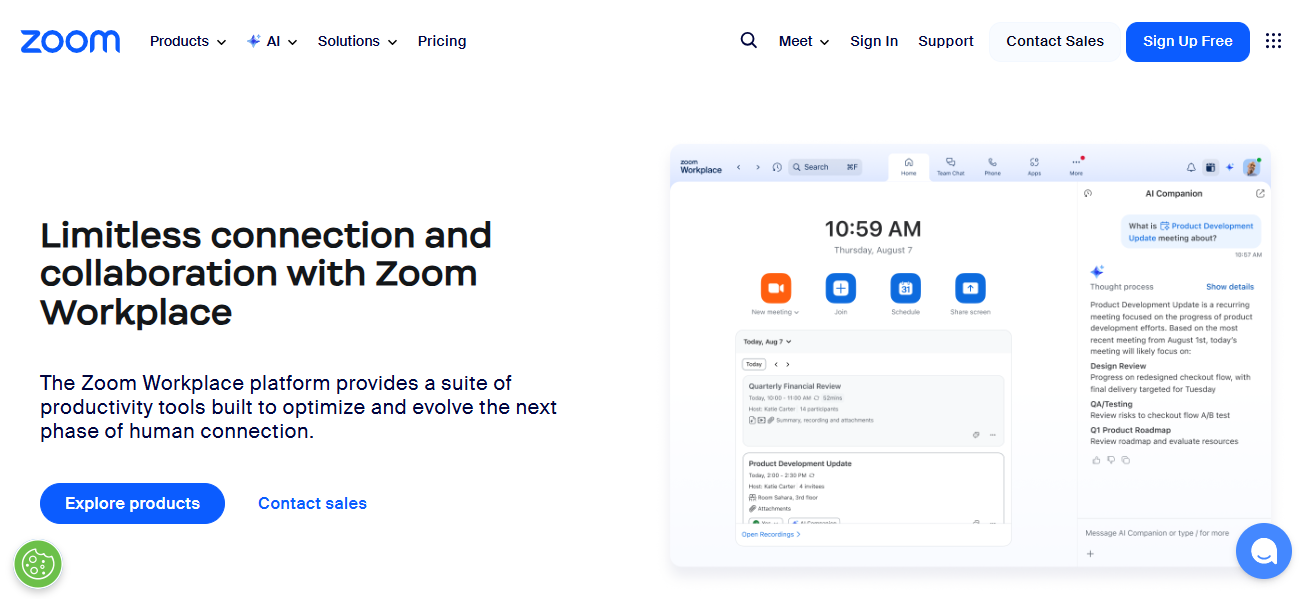The image size is (1312, 599).
Task: Expand the Today, Aug 7 date dropdown
Action: point(767,342)
